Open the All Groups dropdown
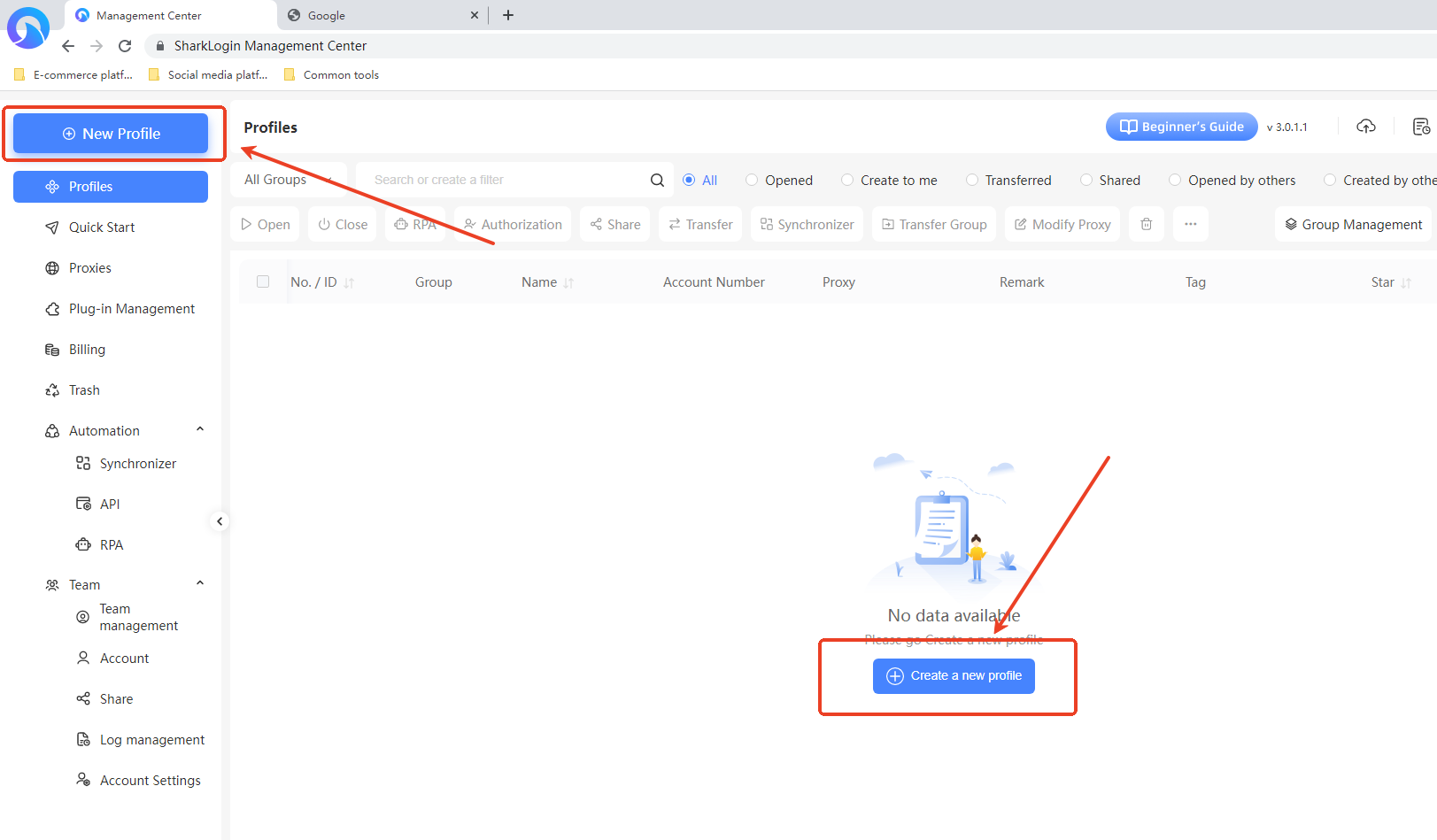 pyautogui.click(x=288, y=181)
